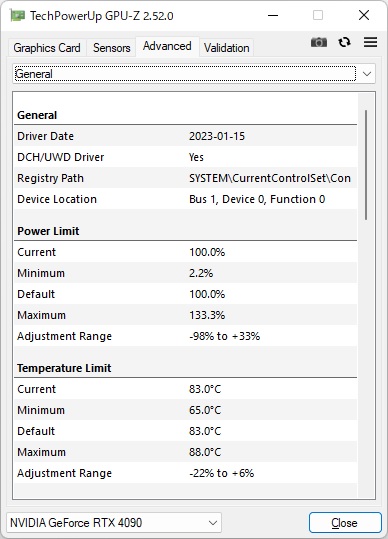Switch to the Graphics Card tab
388x539 pixels.
click(47, 48)
